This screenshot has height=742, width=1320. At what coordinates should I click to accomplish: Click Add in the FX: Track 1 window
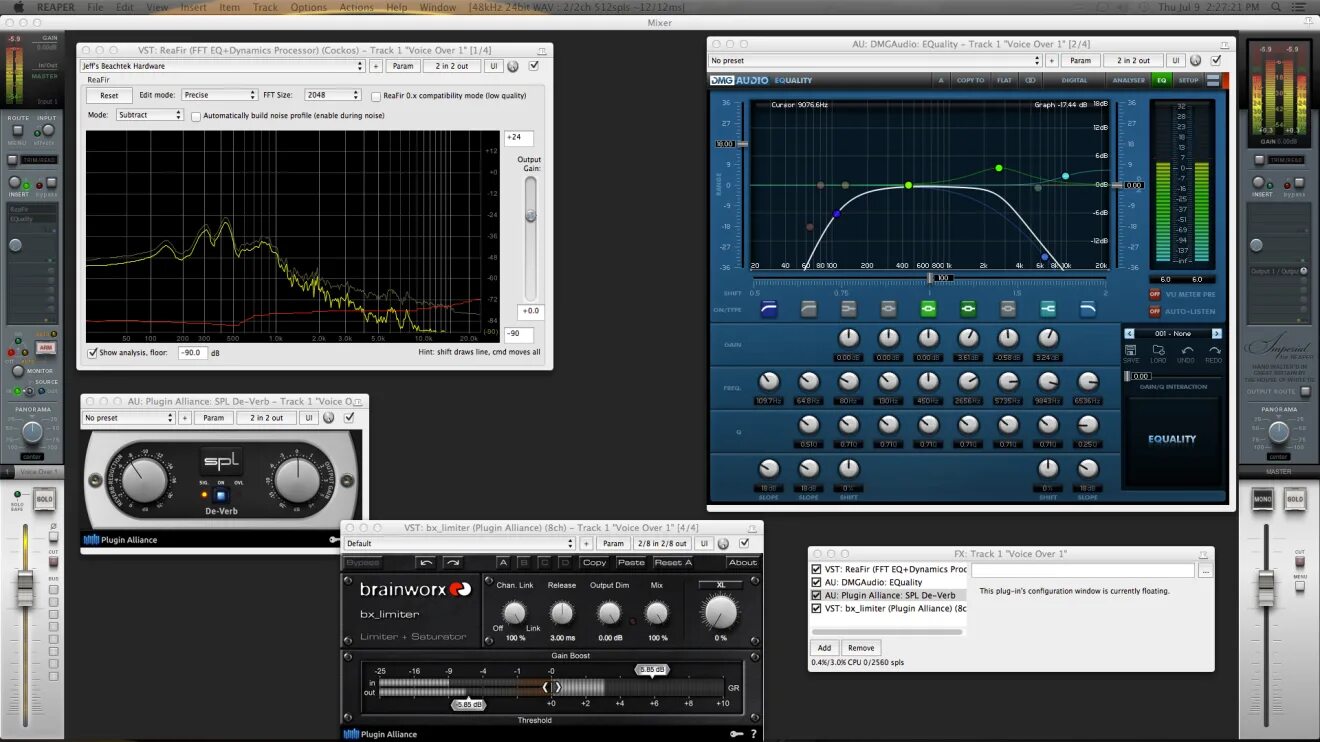tap(824, 647)
